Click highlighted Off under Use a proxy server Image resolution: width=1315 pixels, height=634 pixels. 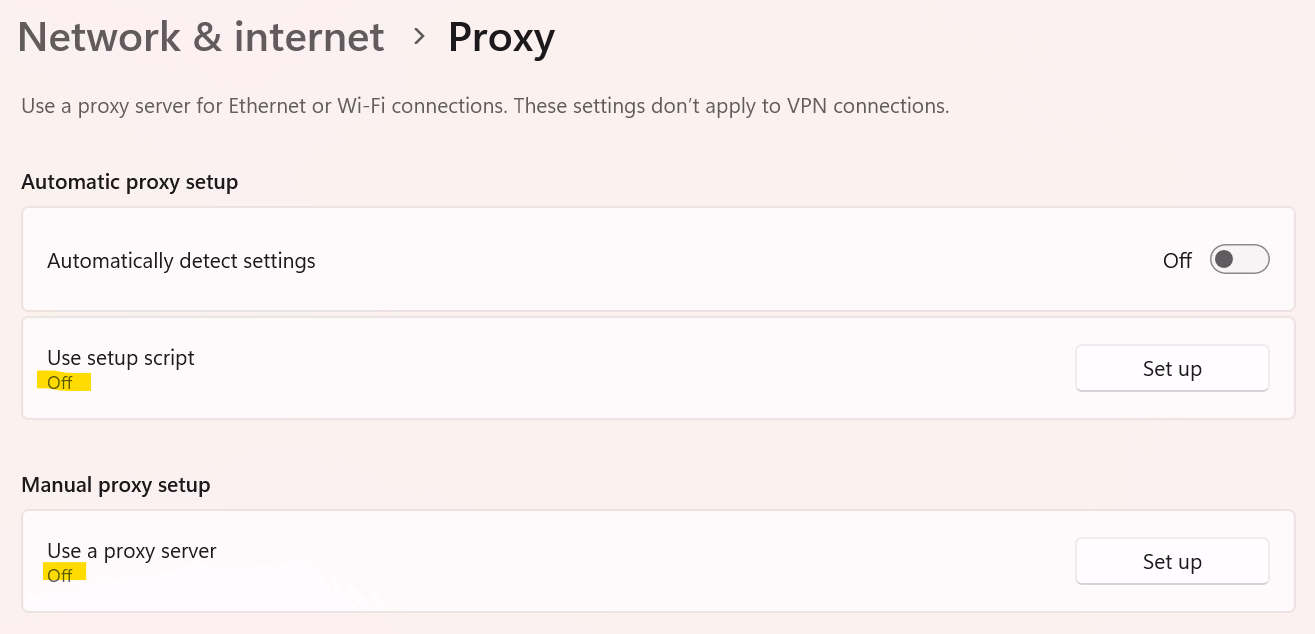pos(61,575)
